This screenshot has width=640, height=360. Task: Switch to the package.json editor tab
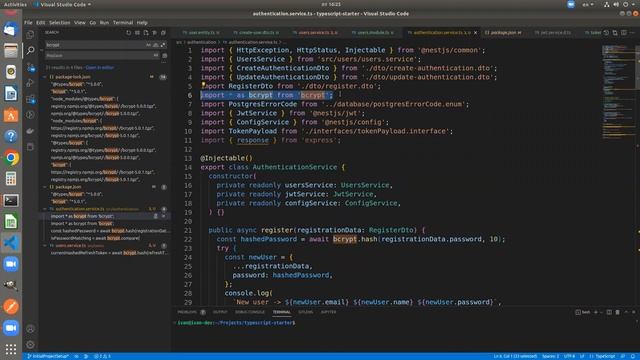coord(505,33)
